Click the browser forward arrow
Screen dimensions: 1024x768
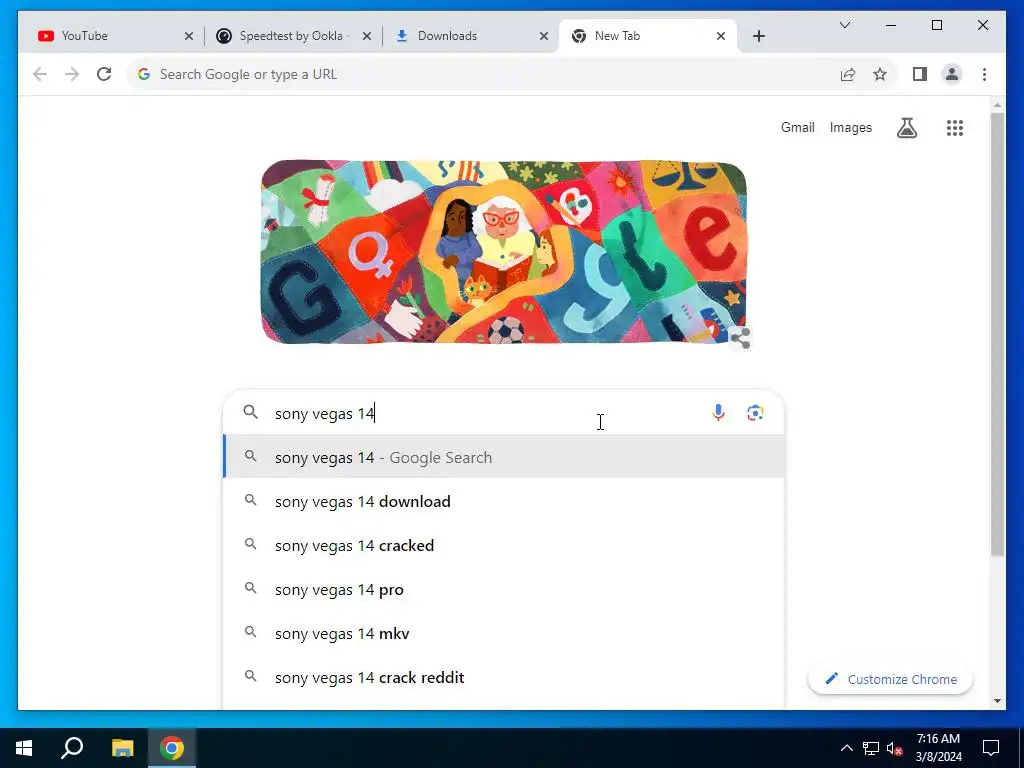pos(72,74)
